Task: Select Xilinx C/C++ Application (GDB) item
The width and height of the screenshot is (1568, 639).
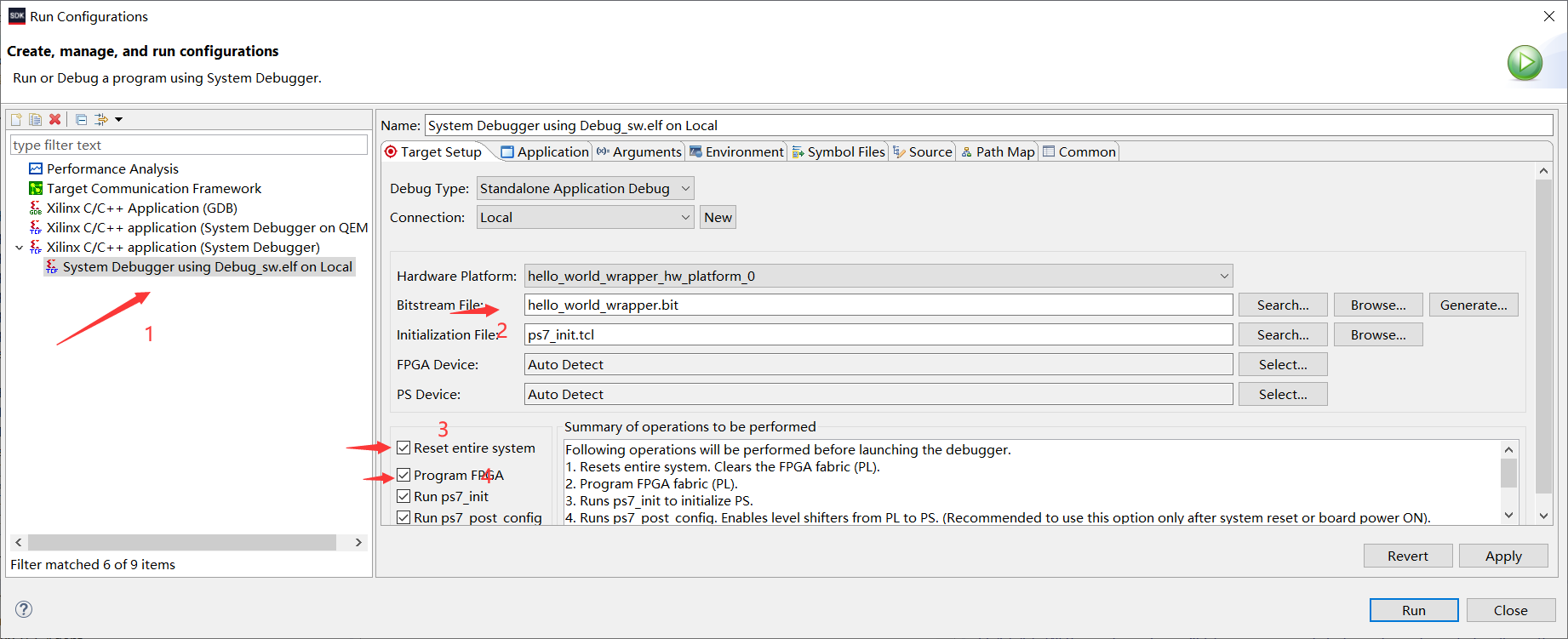Action: pos(142,208)
